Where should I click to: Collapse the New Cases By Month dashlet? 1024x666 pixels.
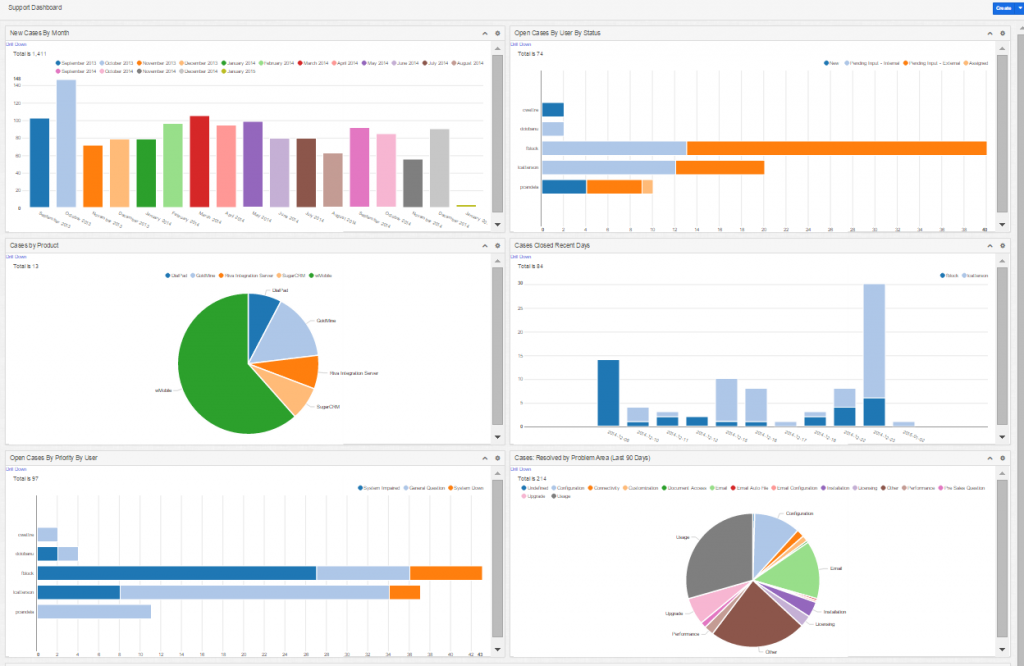pos(483,32)
